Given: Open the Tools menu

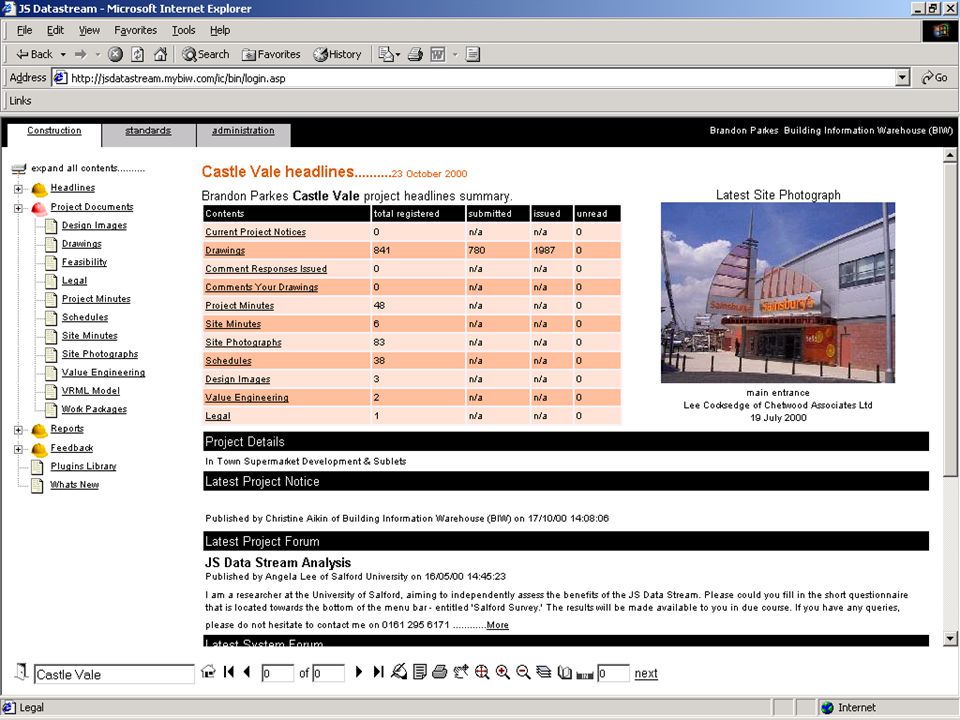Looking at the screenshot, I should coord(183,30).
